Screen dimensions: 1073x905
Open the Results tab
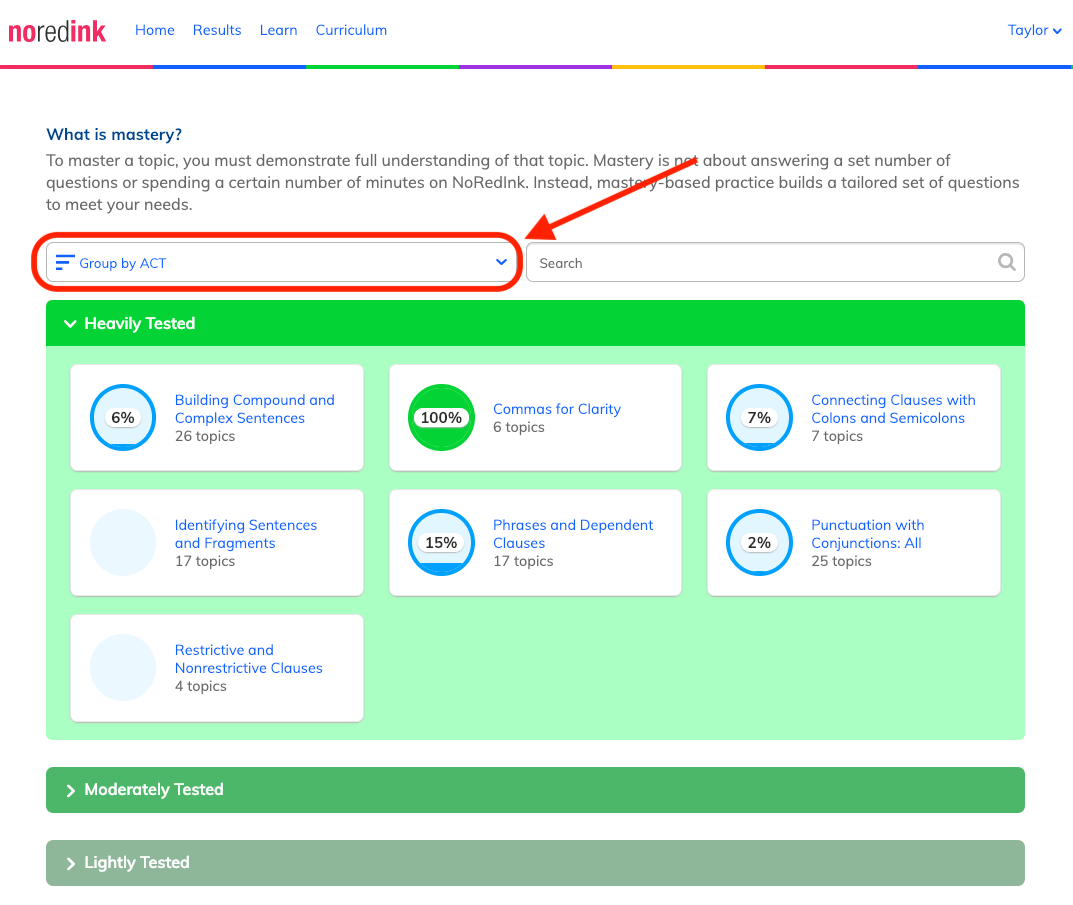[x=217, y=30]
